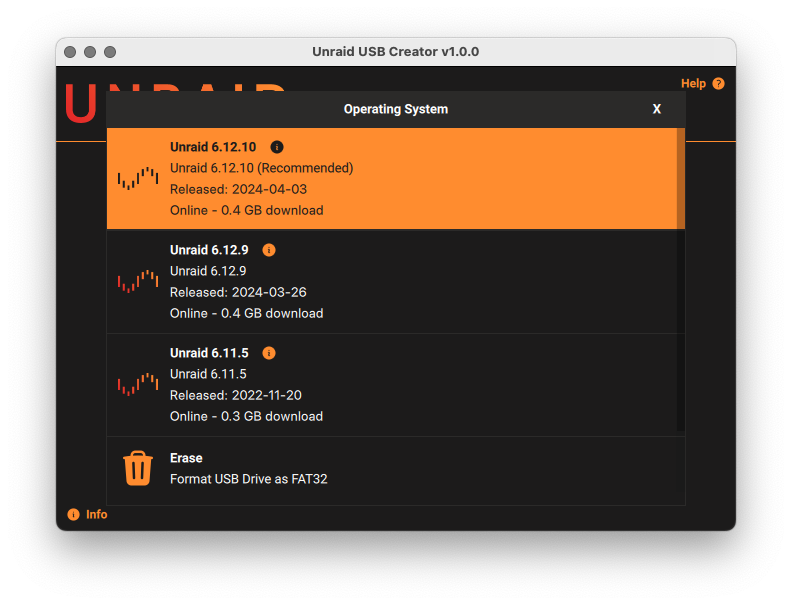792x605 pixels.
Task: Click 'Online - 0.3 GB download' text
Action: pyautogui.click(x=246, y=416)
